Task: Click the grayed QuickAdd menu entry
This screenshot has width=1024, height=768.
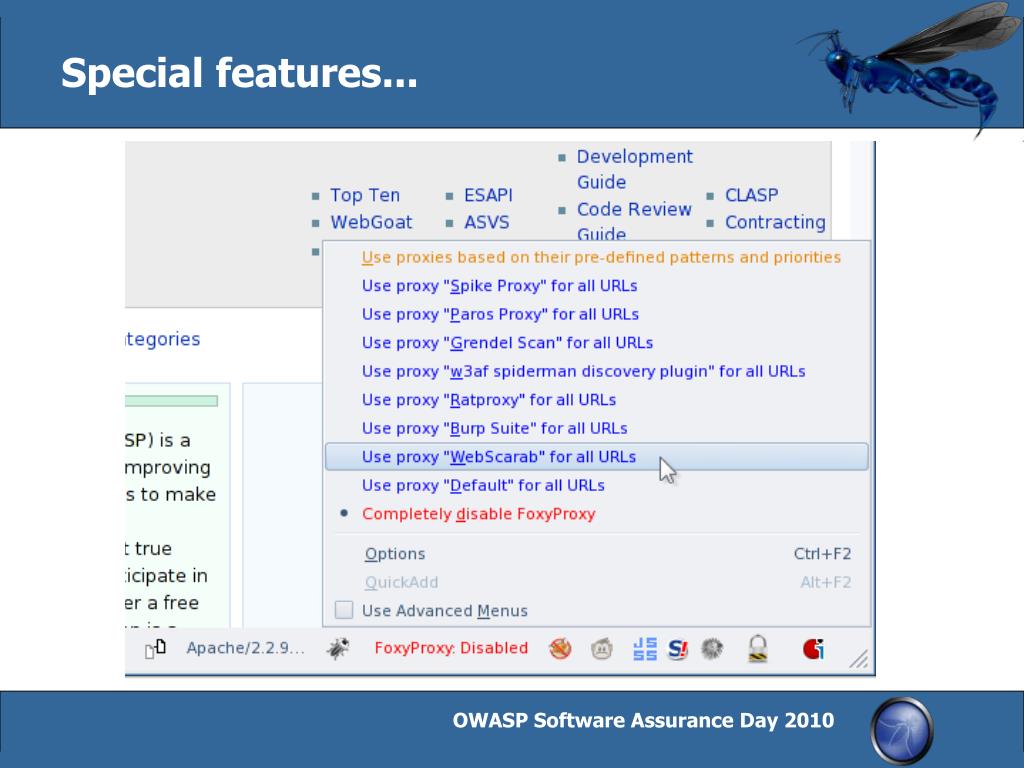Action: (x=597, y=582)
